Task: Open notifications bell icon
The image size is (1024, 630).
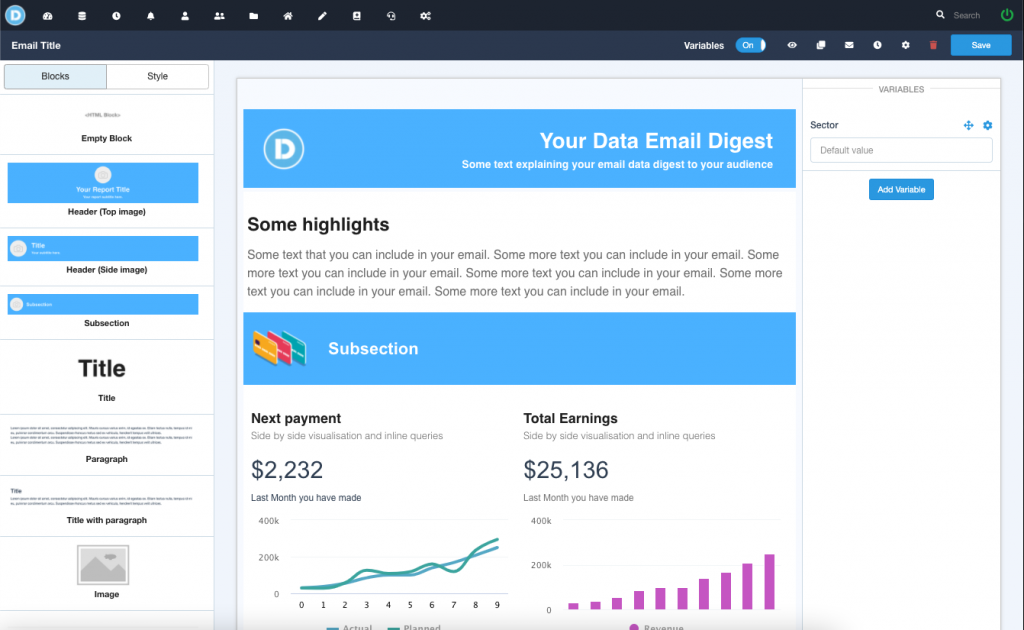Action: click(151, 16)
